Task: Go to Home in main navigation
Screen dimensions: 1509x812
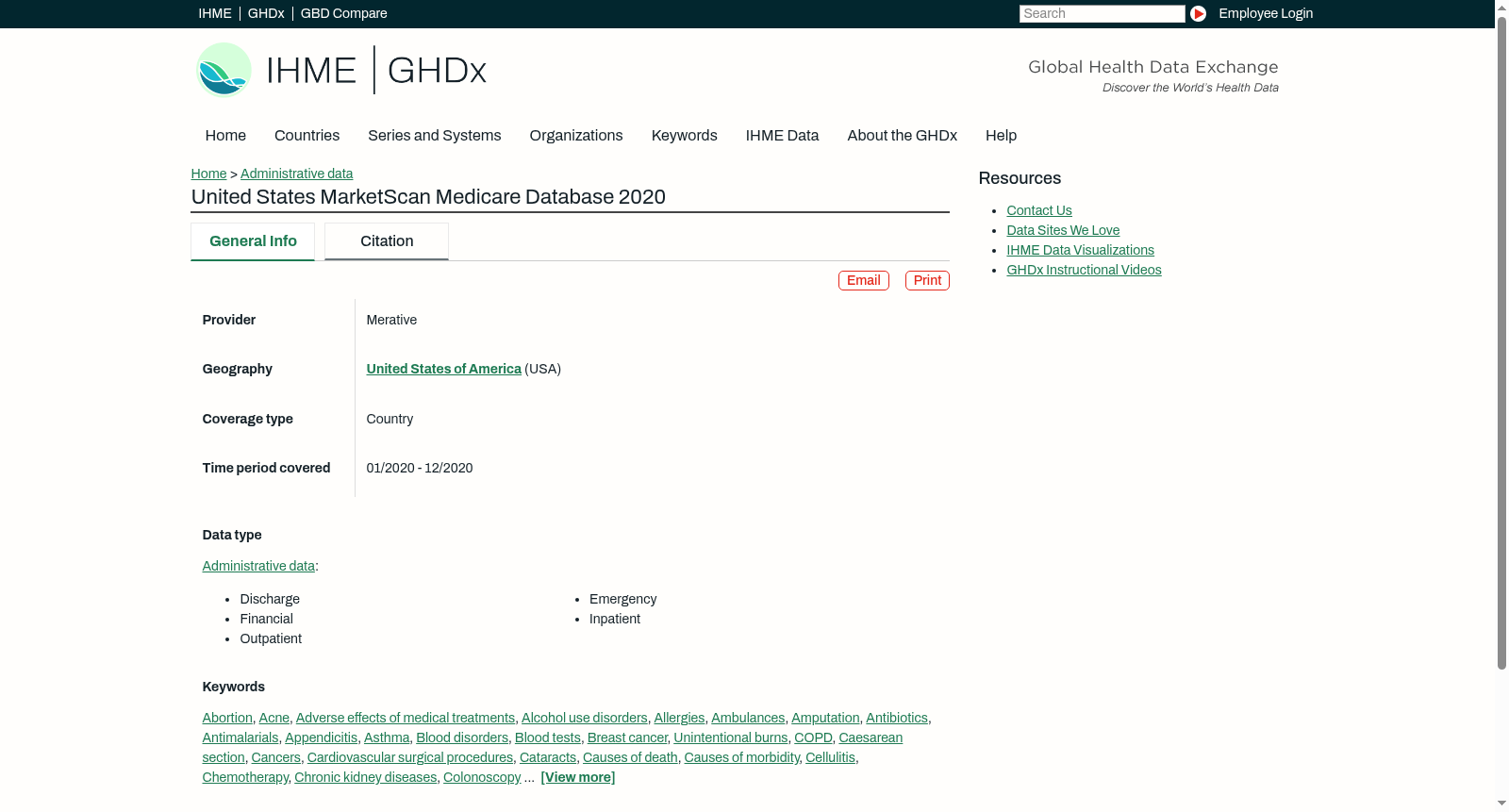Action: (x=225, y=136)
